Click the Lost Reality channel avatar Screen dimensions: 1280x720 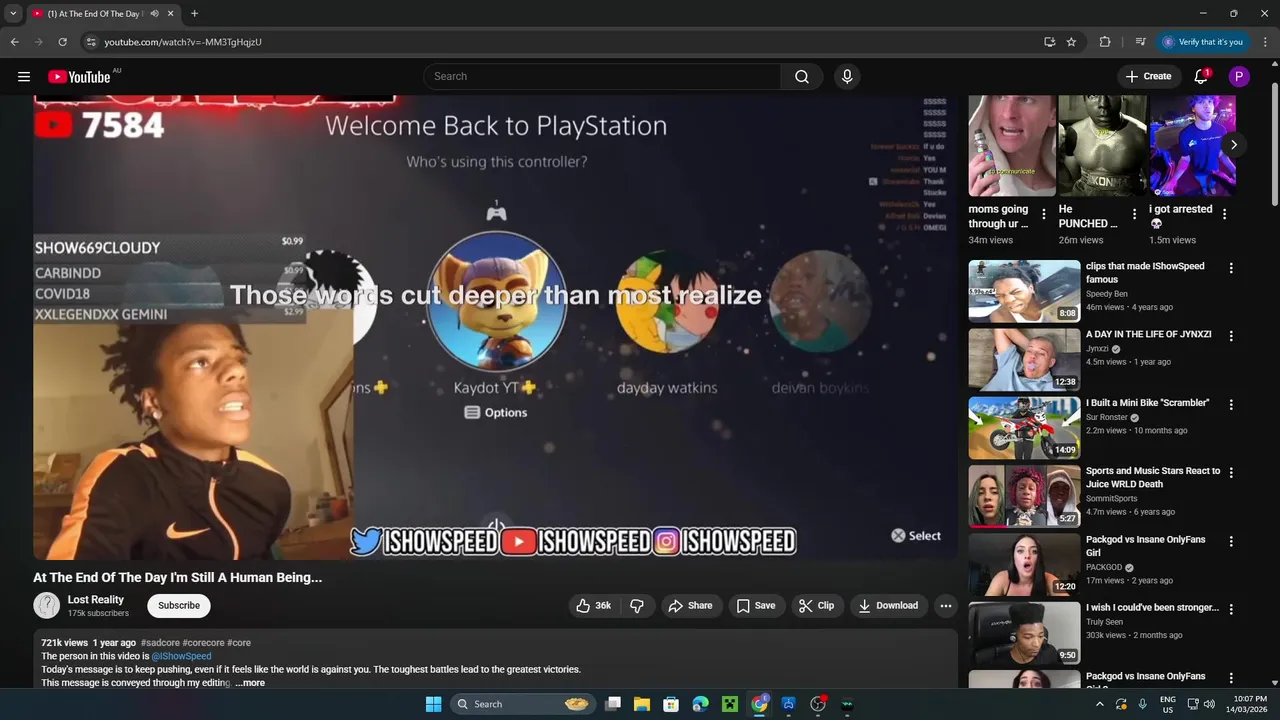[x=47, y=606]
